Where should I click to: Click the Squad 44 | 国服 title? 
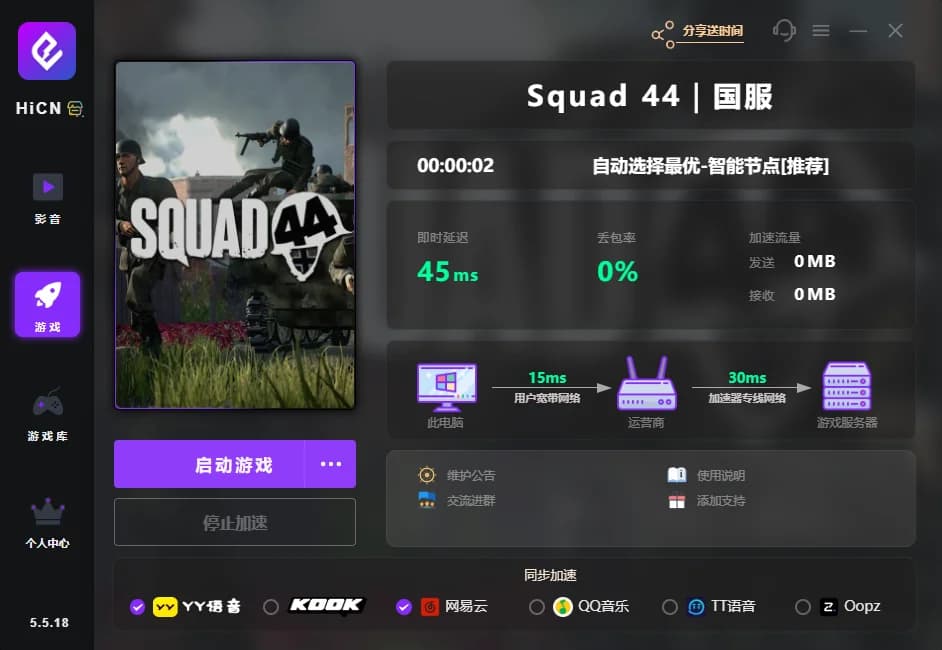[x=650, y=96]
